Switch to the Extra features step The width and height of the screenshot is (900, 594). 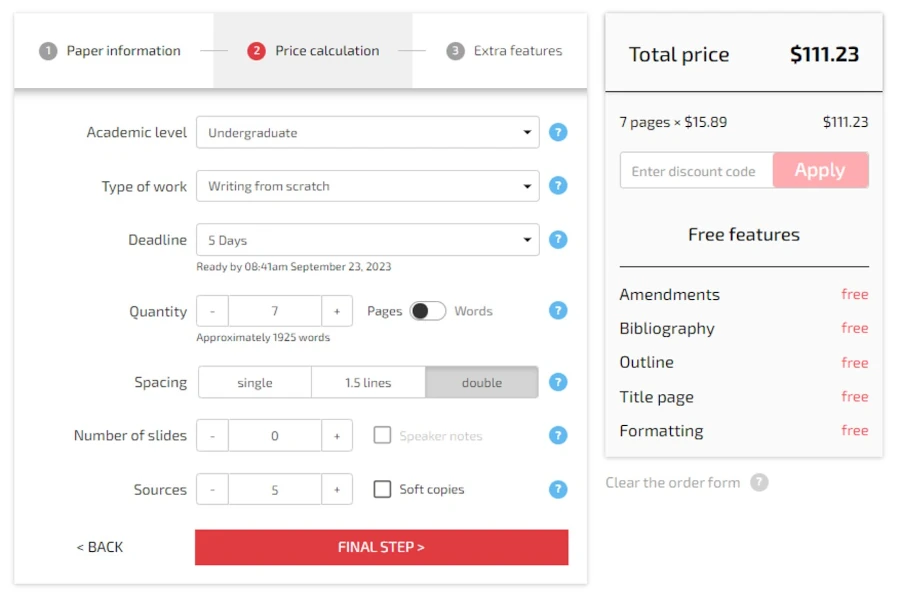point(505,51)
